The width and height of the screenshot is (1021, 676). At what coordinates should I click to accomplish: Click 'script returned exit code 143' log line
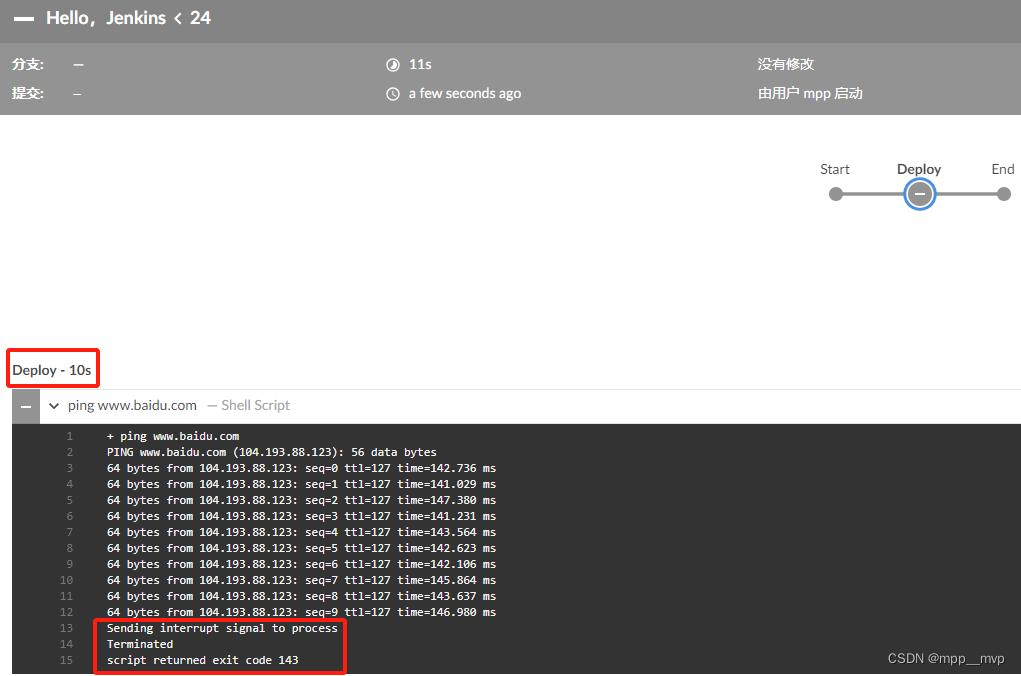click(x=203, y=660)
